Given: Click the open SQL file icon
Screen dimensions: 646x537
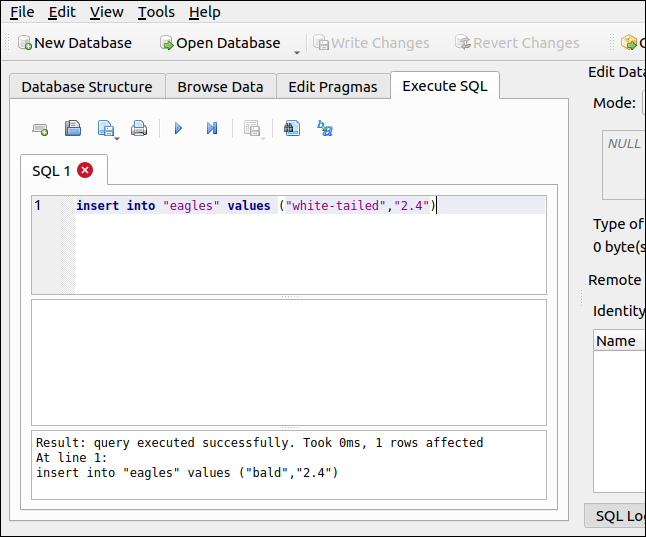Looking at the screenshot, I should coord(73,128).
